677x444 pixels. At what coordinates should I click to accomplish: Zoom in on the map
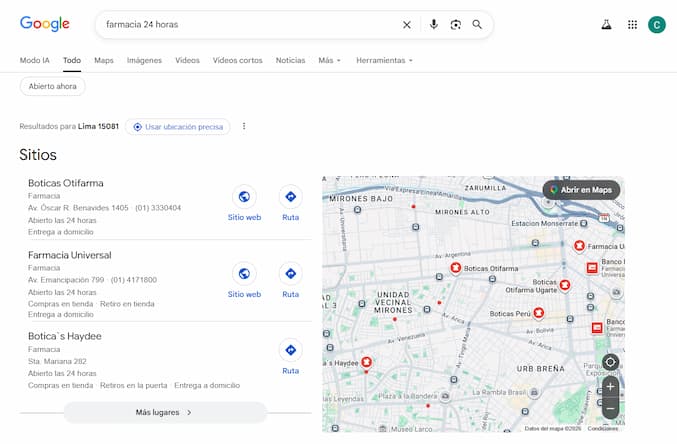(610, 386)
